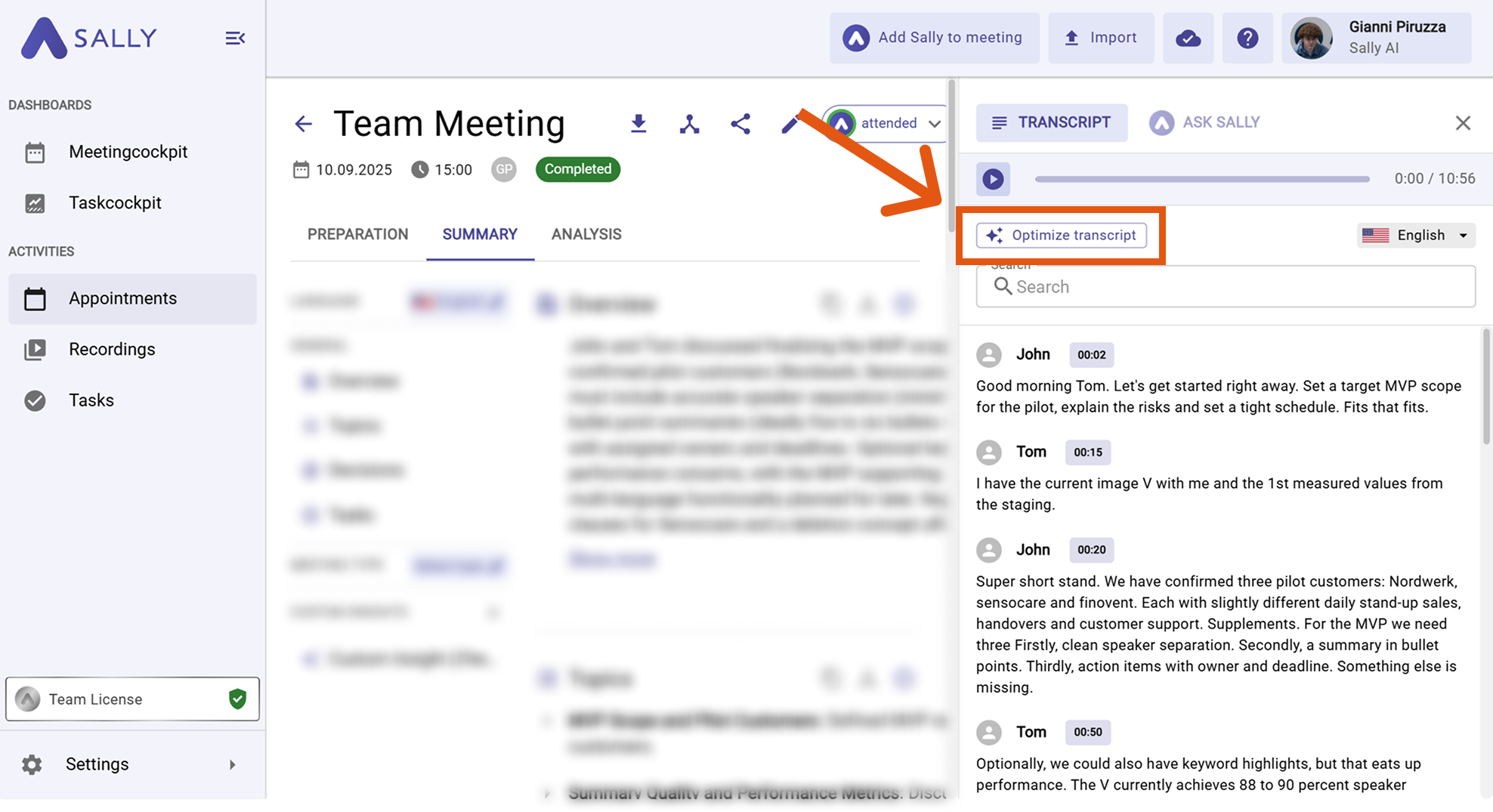Click the audio playback progress bar
The image size is (1493, 812).
(x=1201, y=179)
